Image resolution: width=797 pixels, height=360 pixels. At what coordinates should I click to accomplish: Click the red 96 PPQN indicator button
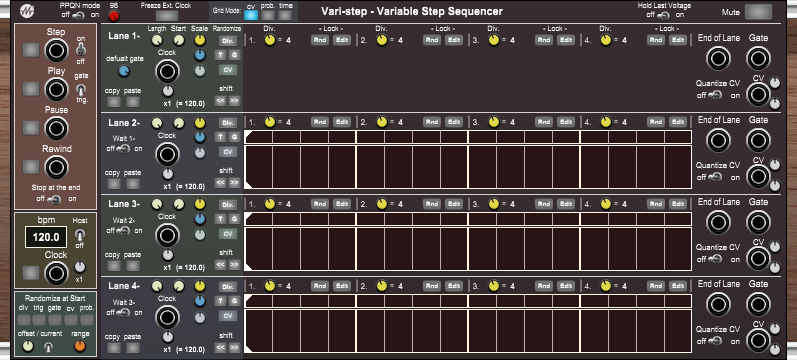click(114, 16)
